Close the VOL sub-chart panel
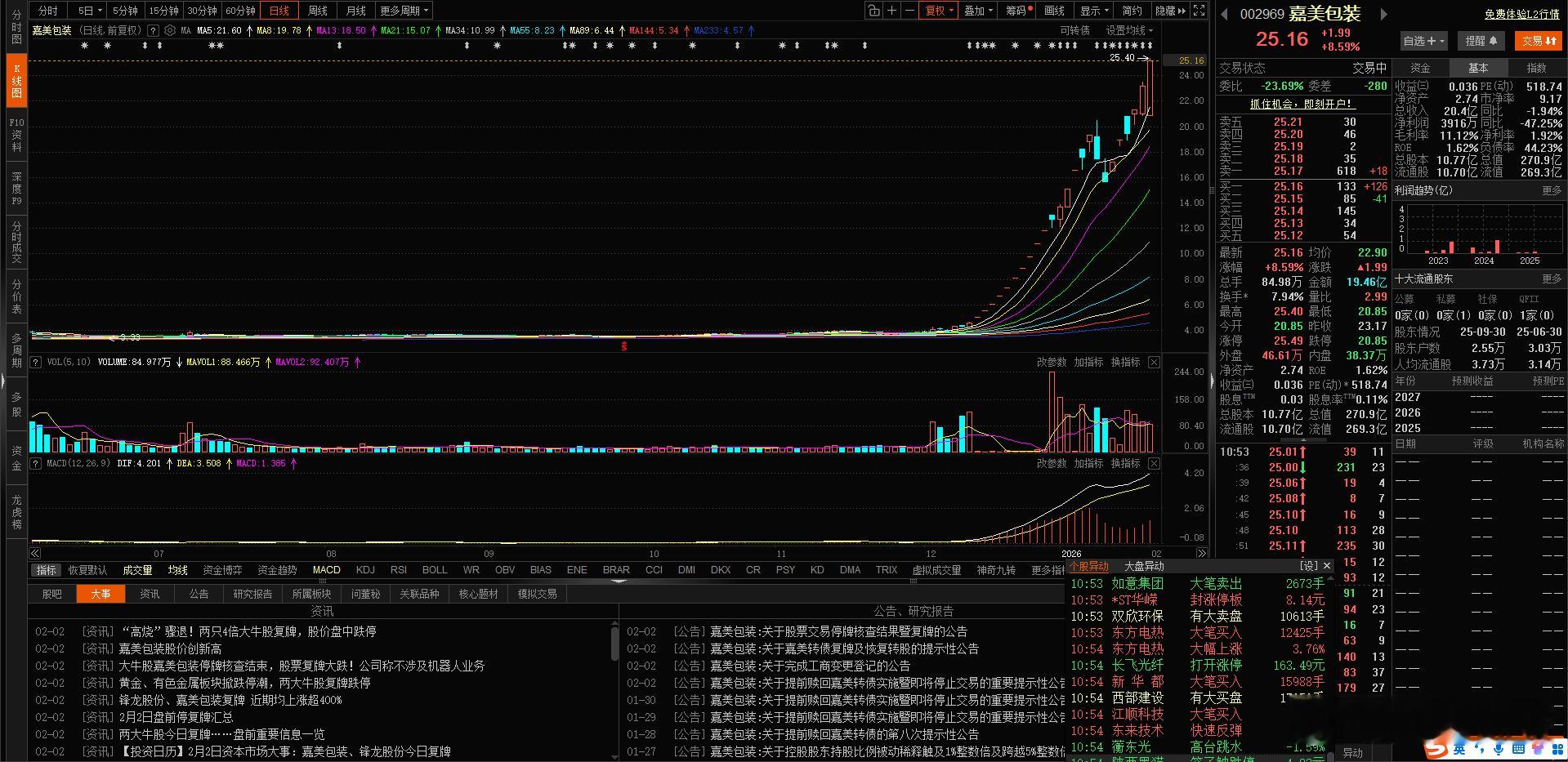This screenshot has width=1568, height=762. [1154, 362]
